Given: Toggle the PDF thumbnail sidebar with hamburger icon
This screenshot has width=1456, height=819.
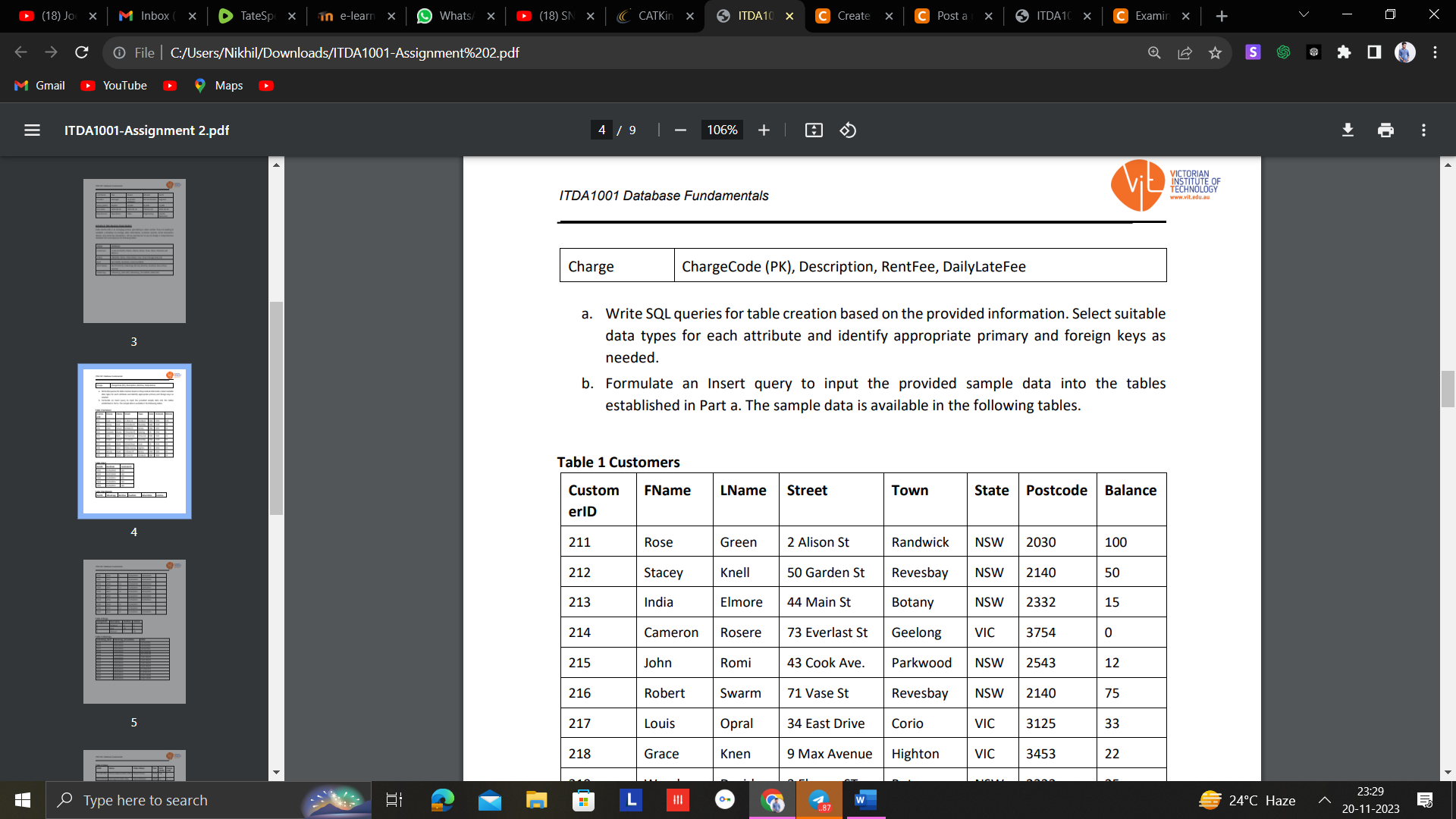Looking at the screenshot, I should click(32, 130).
